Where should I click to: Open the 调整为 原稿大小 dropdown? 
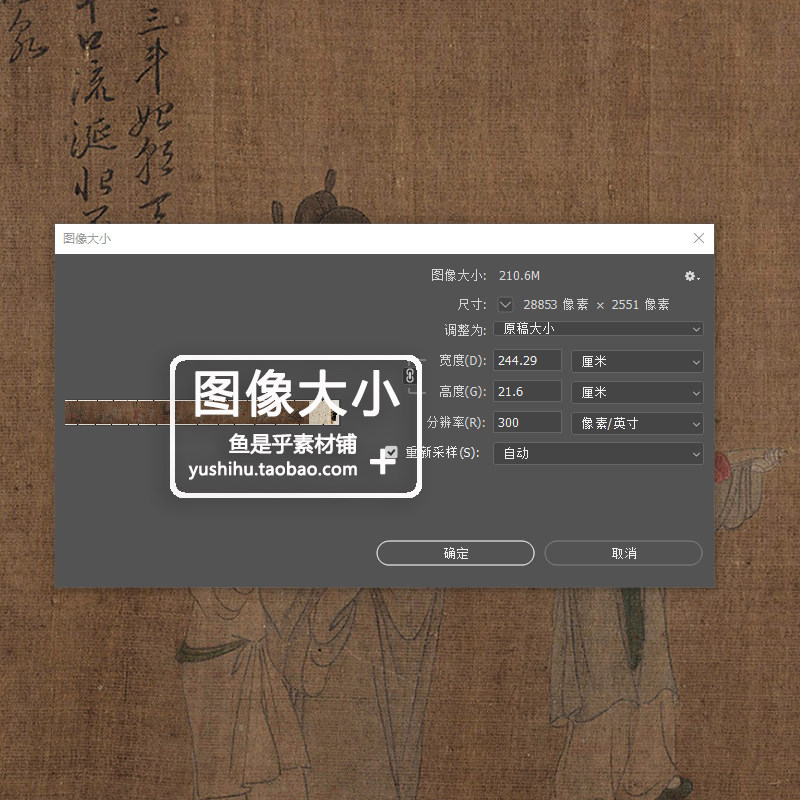pos(598,329)
